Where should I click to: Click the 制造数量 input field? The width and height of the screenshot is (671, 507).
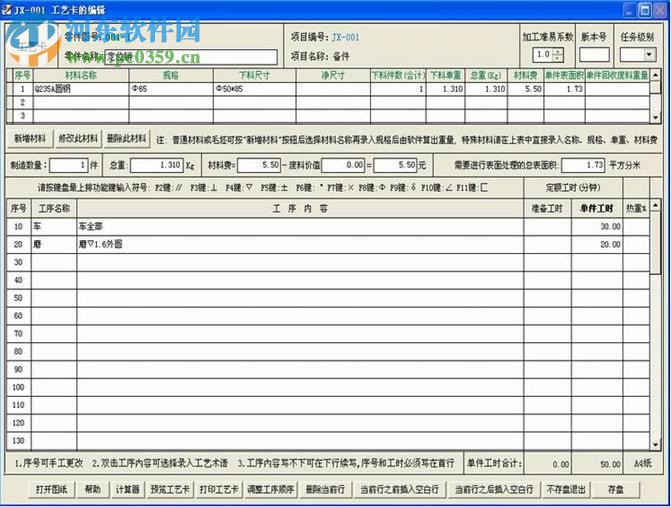[x=68, y=165]
